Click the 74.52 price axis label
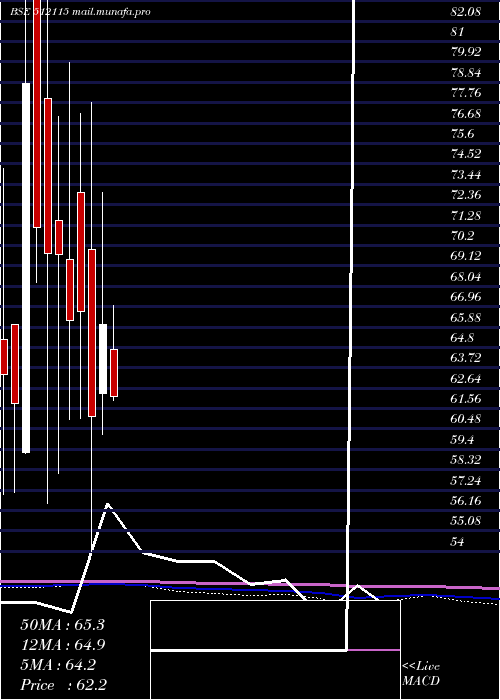 466,154
